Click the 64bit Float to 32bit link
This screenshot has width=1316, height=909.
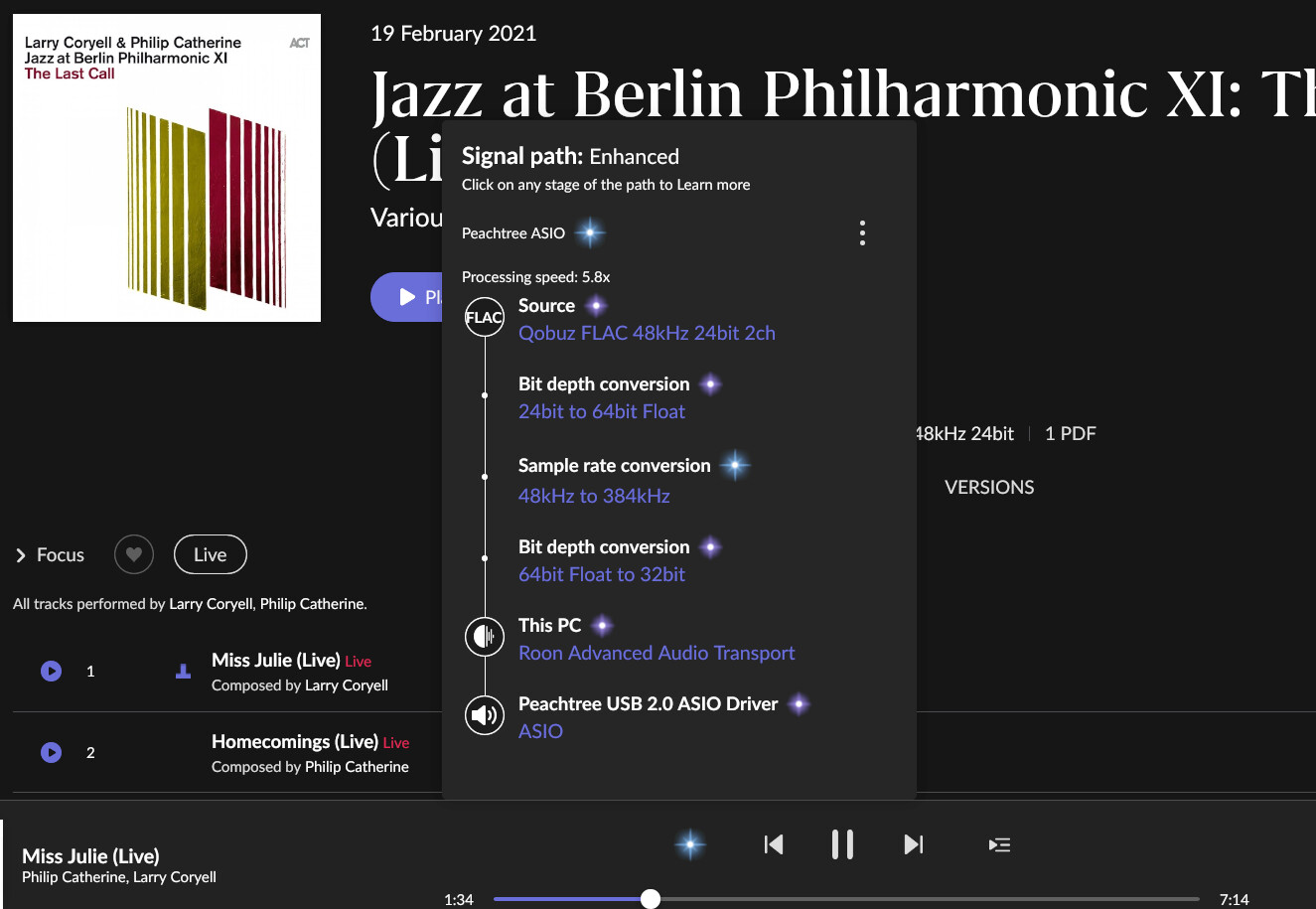(x=602, y=574)
